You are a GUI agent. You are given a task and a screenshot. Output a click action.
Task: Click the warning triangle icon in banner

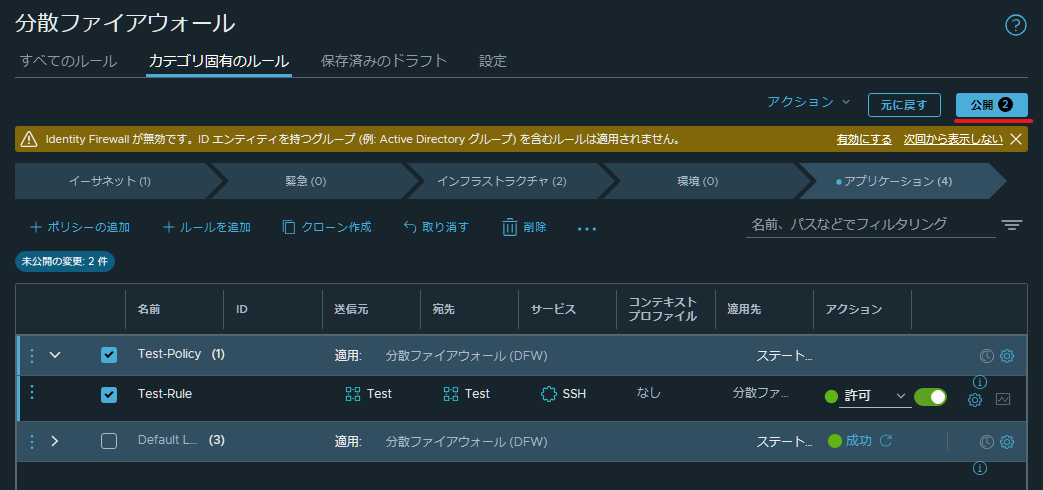click(29, 139)
